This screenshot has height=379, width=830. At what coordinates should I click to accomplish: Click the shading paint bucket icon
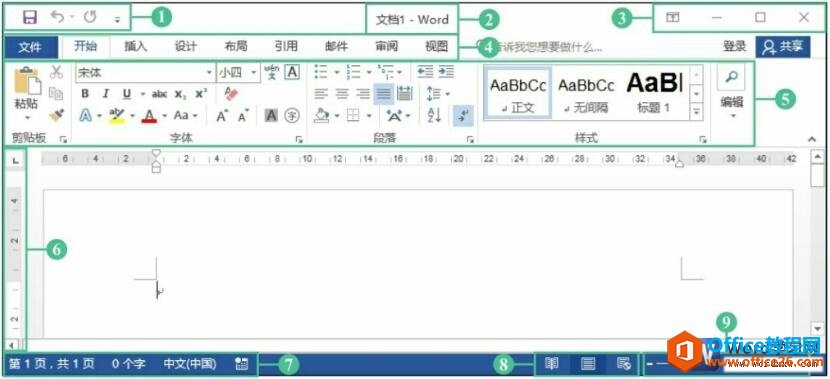[322, 115]
